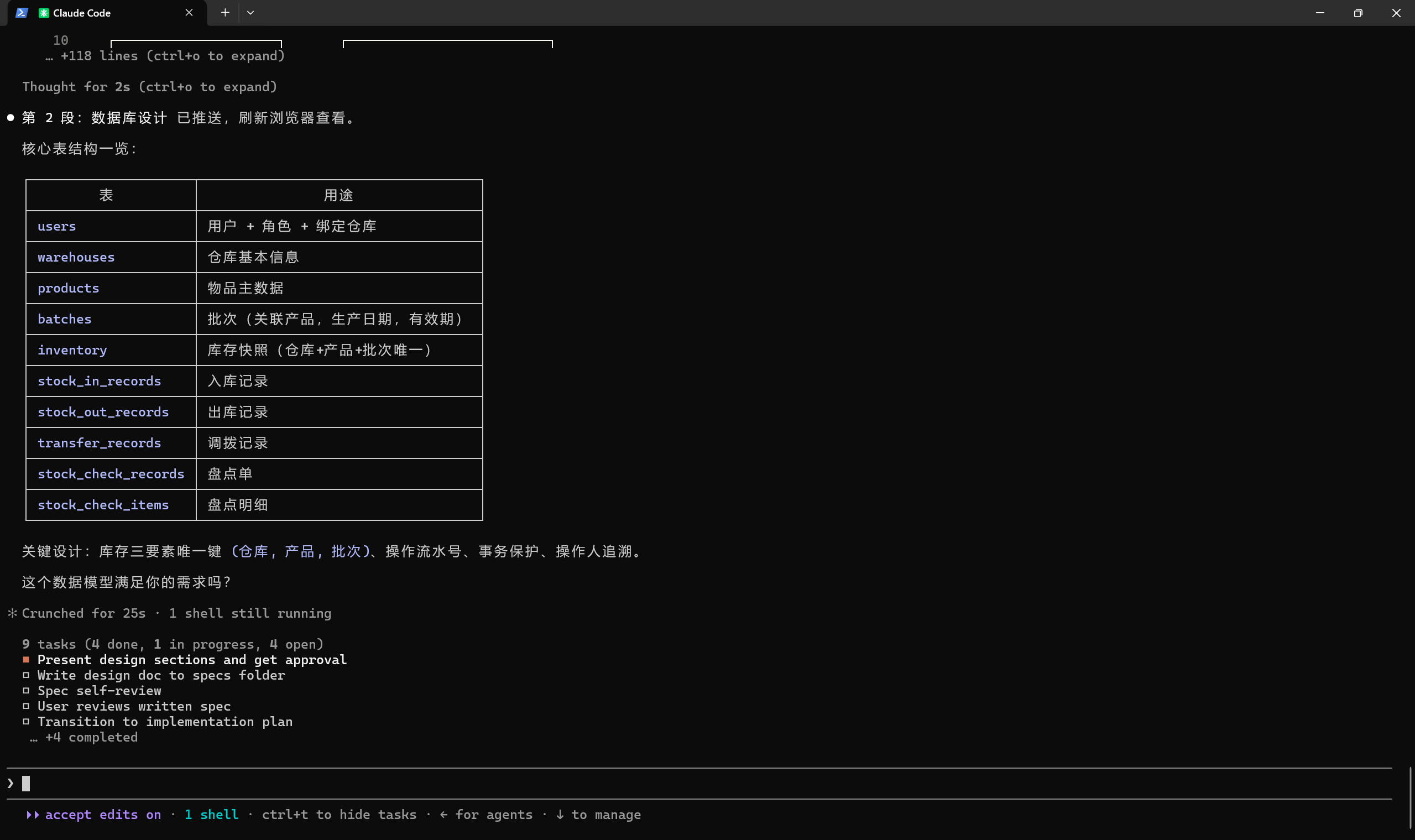
Task: Open a new terminal tab
Action: (x=224, y=13)
